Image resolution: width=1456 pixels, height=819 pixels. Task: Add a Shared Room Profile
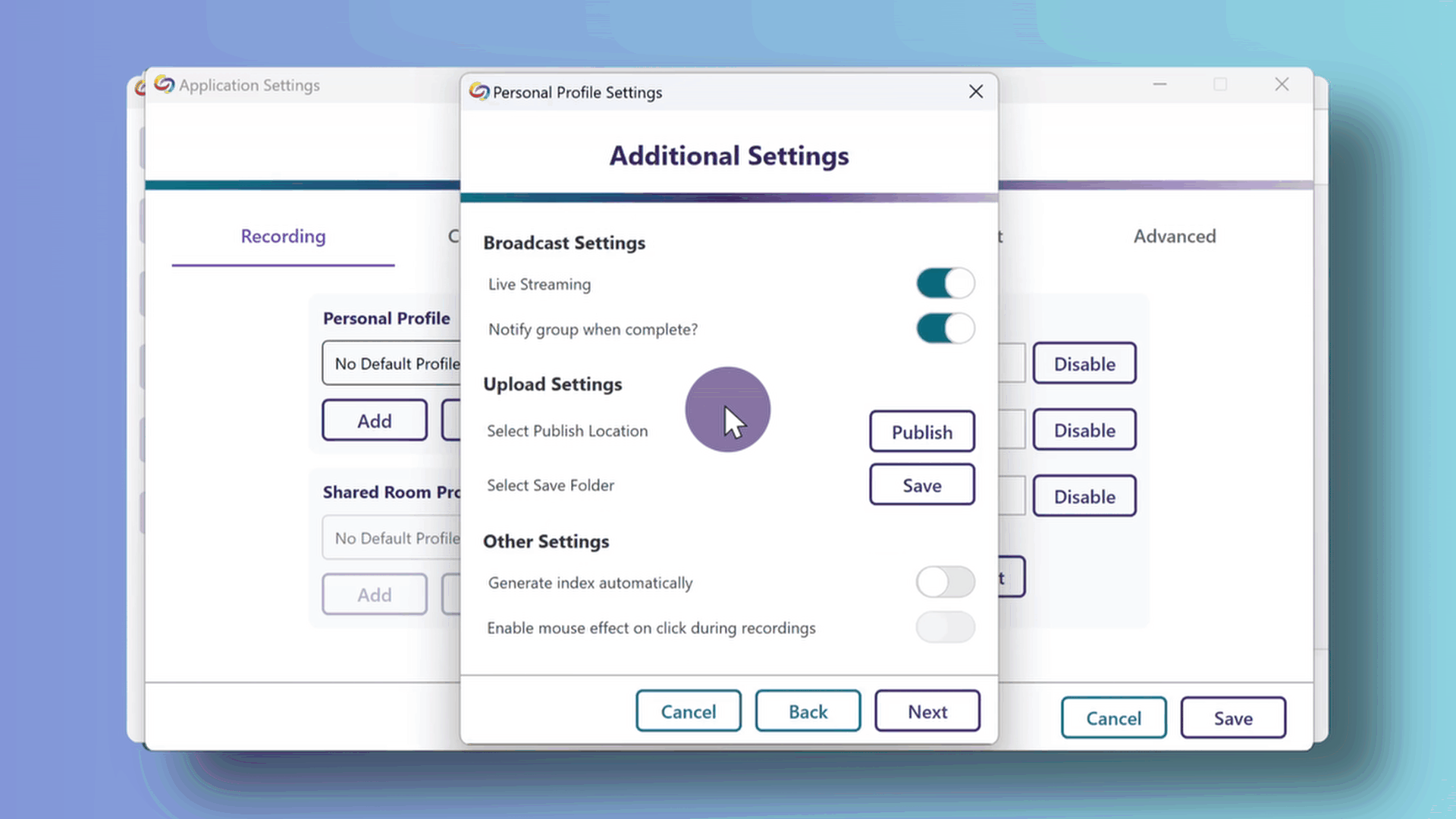[374, 594]
